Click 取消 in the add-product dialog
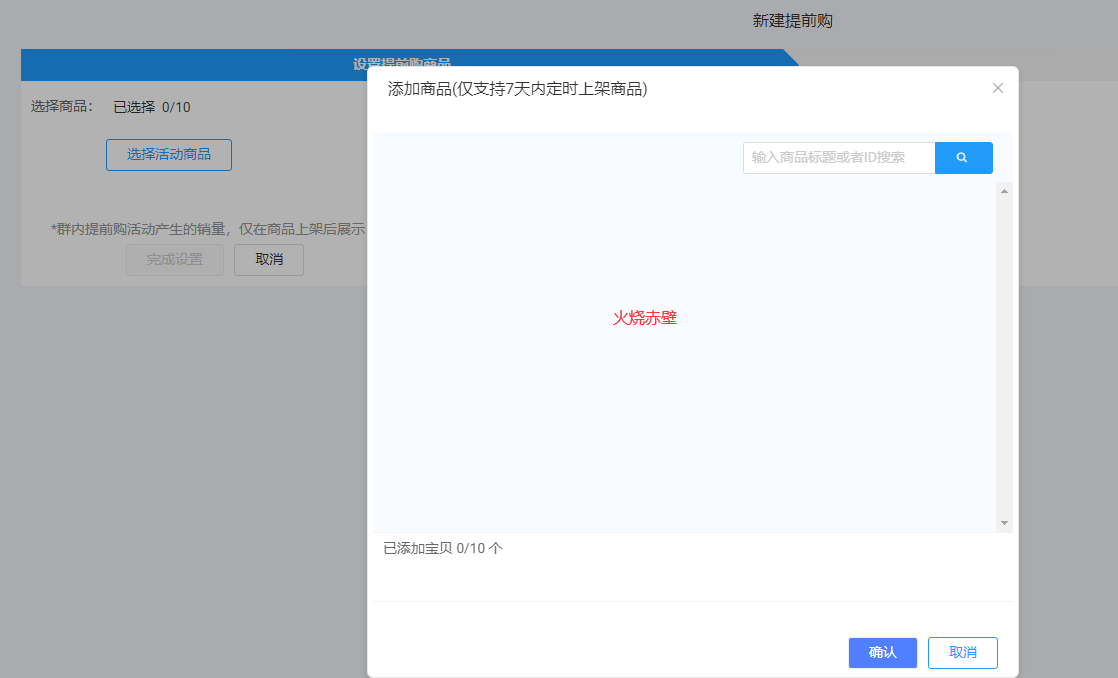 coord(963,652)
